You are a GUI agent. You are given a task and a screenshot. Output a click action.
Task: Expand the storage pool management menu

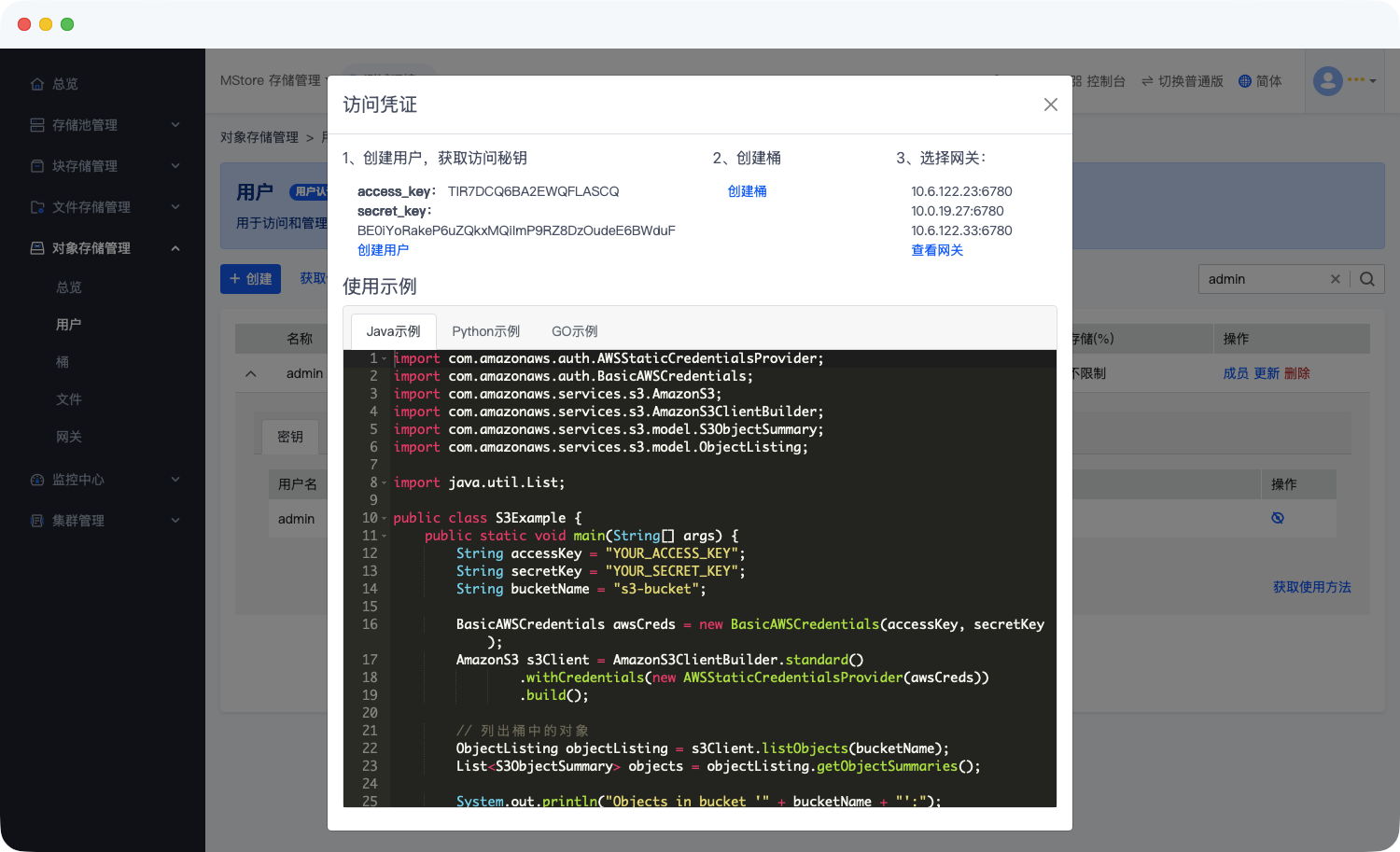(x=175, y=125)
